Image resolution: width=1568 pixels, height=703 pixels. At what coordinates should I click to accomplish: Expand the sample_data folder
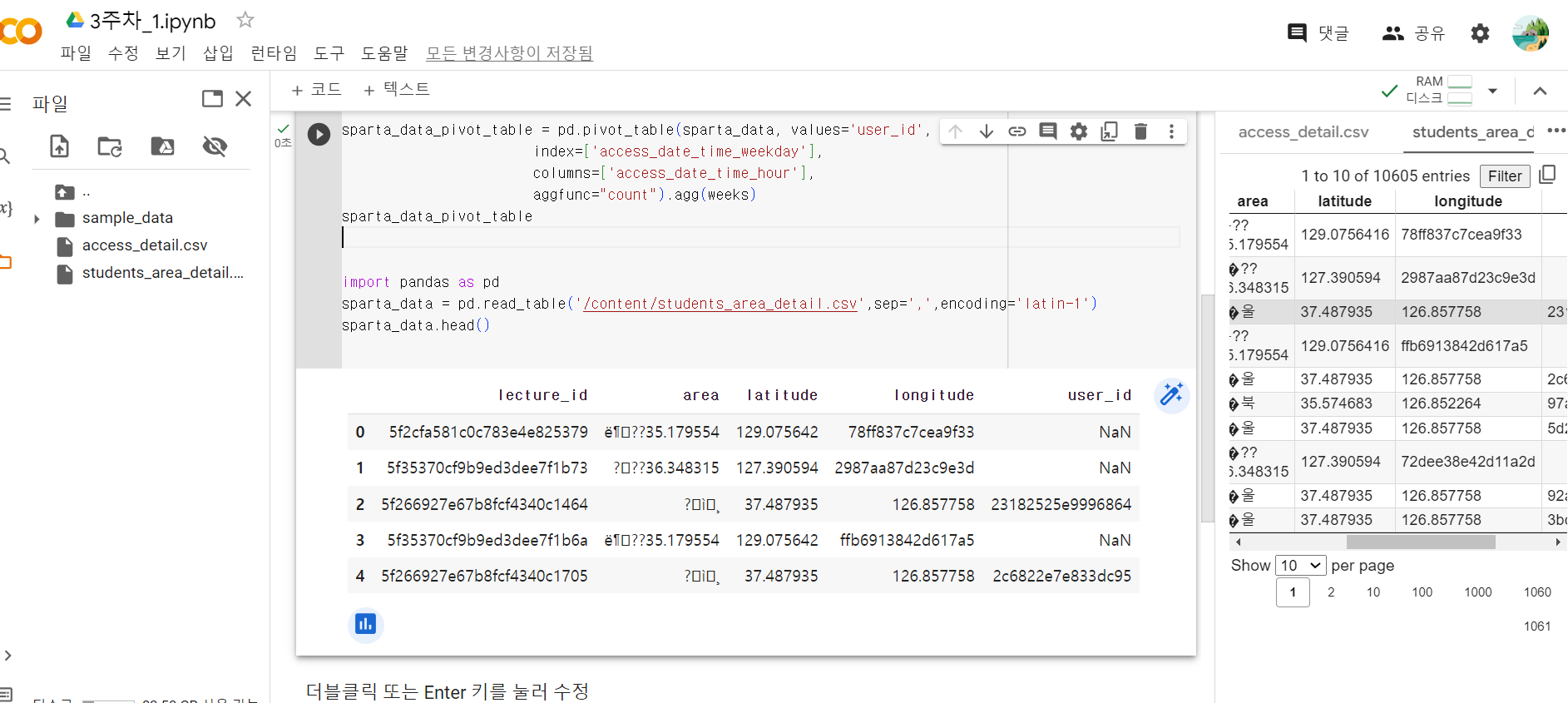pos(37,219)
